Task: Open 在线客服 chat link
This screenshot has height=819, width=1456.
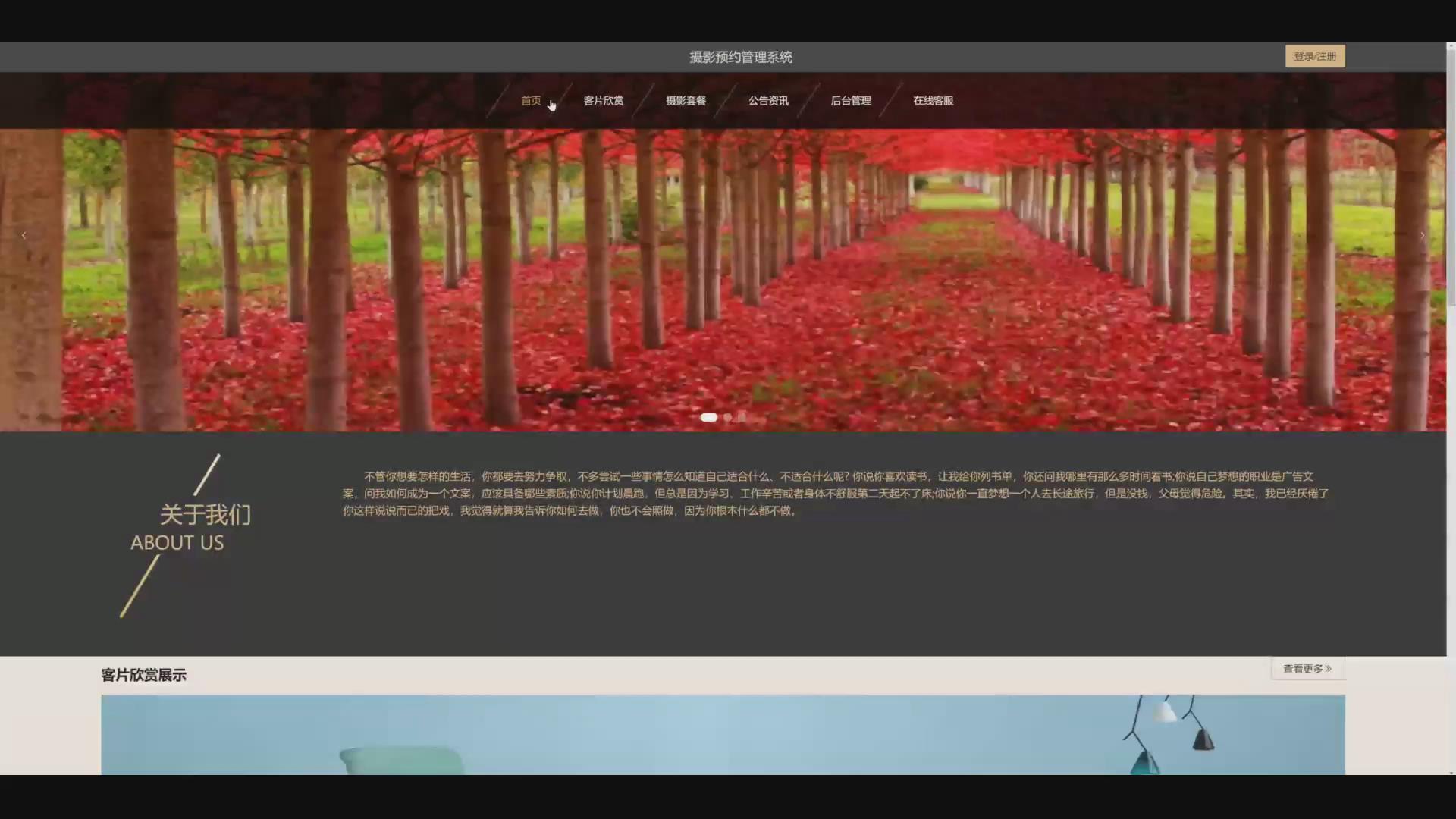Action: tap(933, 101)
